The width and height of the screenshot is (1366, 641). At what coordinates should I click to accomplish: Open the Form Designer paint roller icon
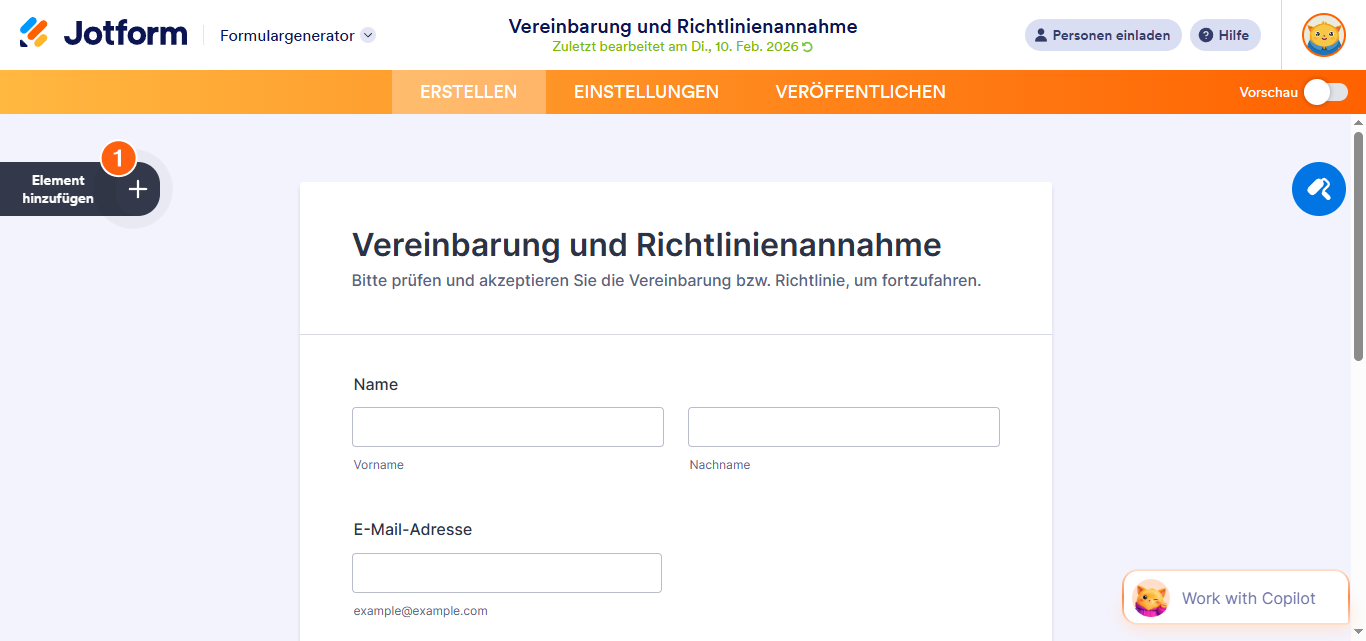pos(1318,188)
